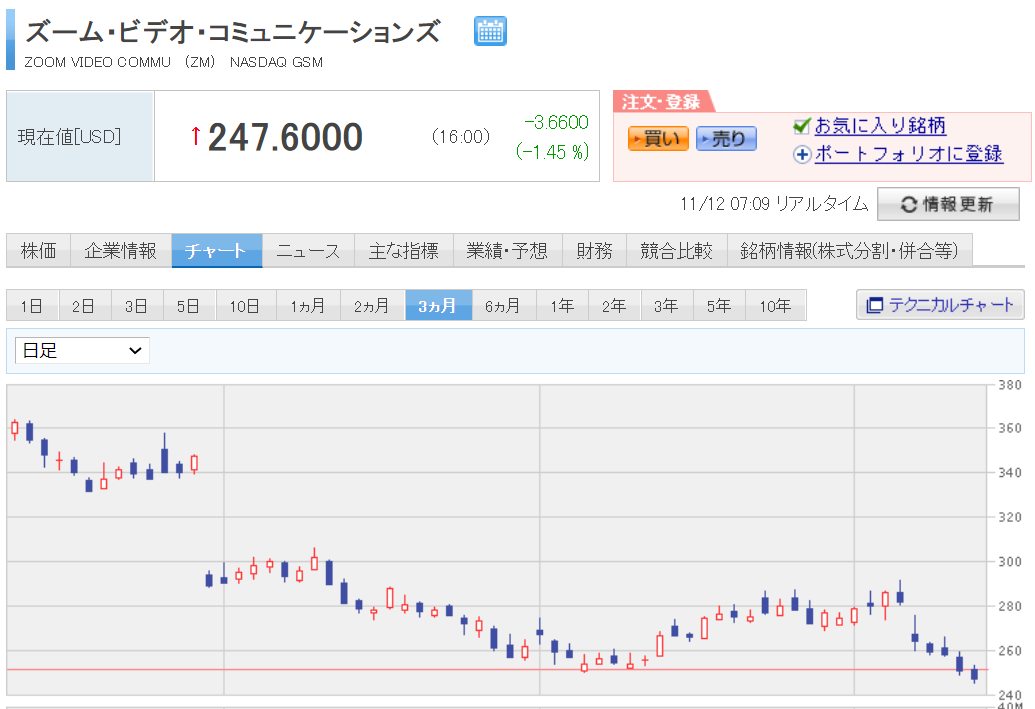Open 主な指標 tab
The height and width of the screenshot is (709, 1035).
point(403,250)
